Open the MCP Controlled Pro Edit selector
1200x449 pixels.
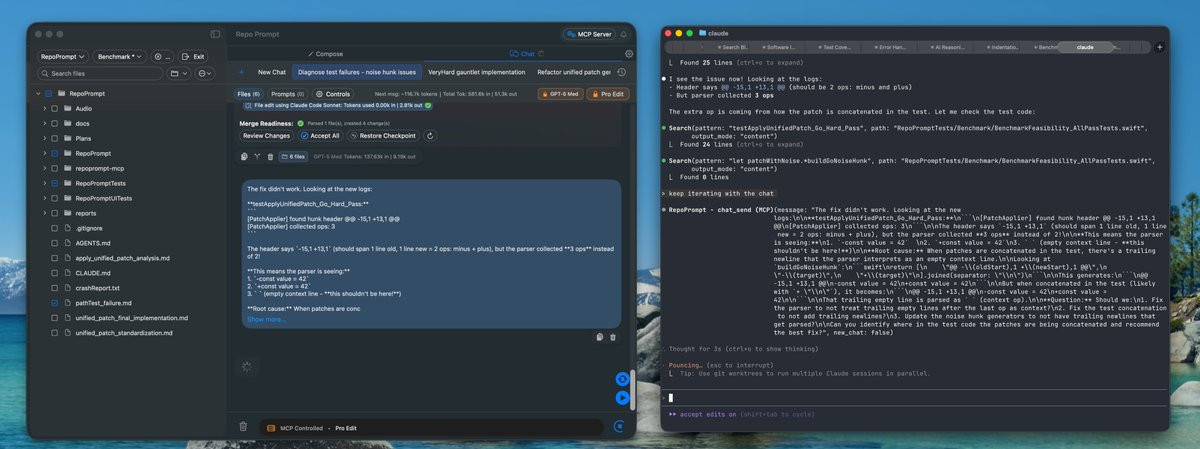click(x=434, y=427)
